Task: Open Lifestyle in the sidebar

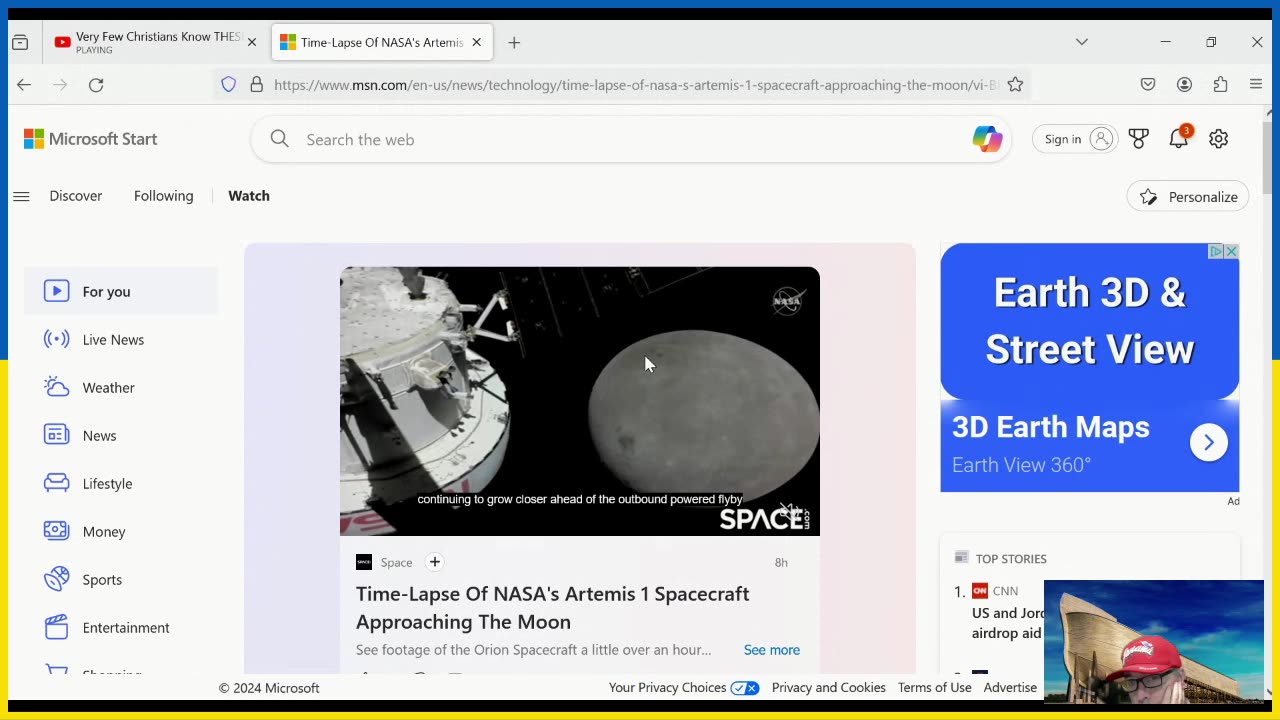Action: coord(121,483)
